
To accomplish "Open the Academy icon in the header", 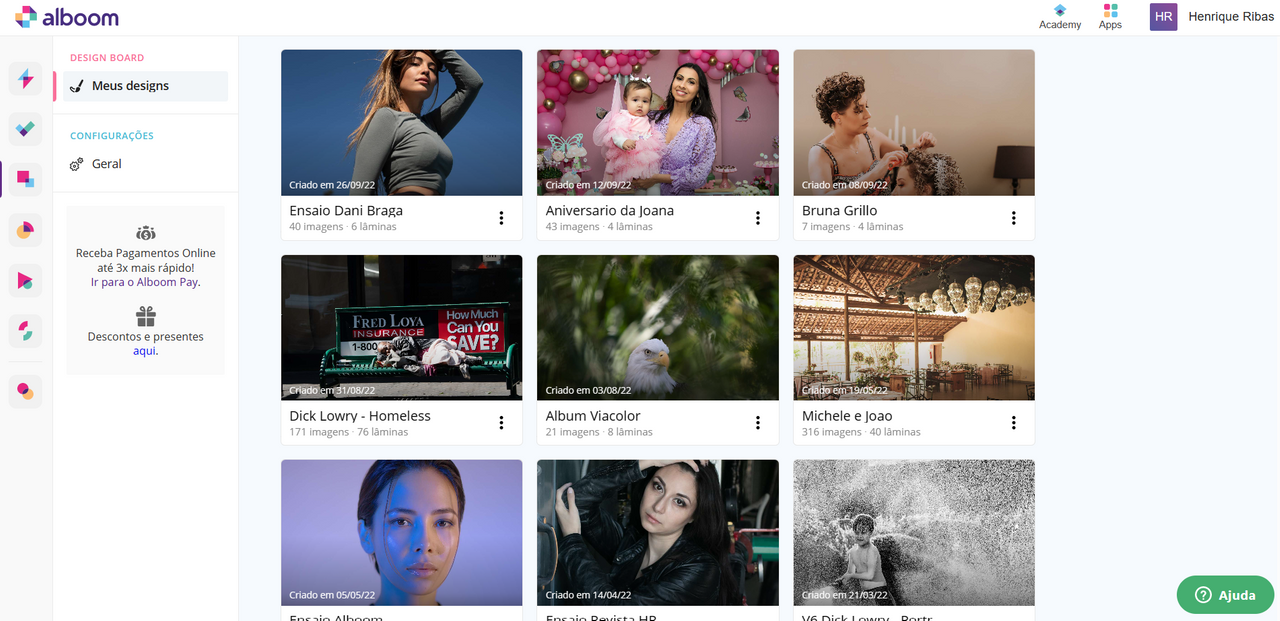I will click(x=1060, y=17).
